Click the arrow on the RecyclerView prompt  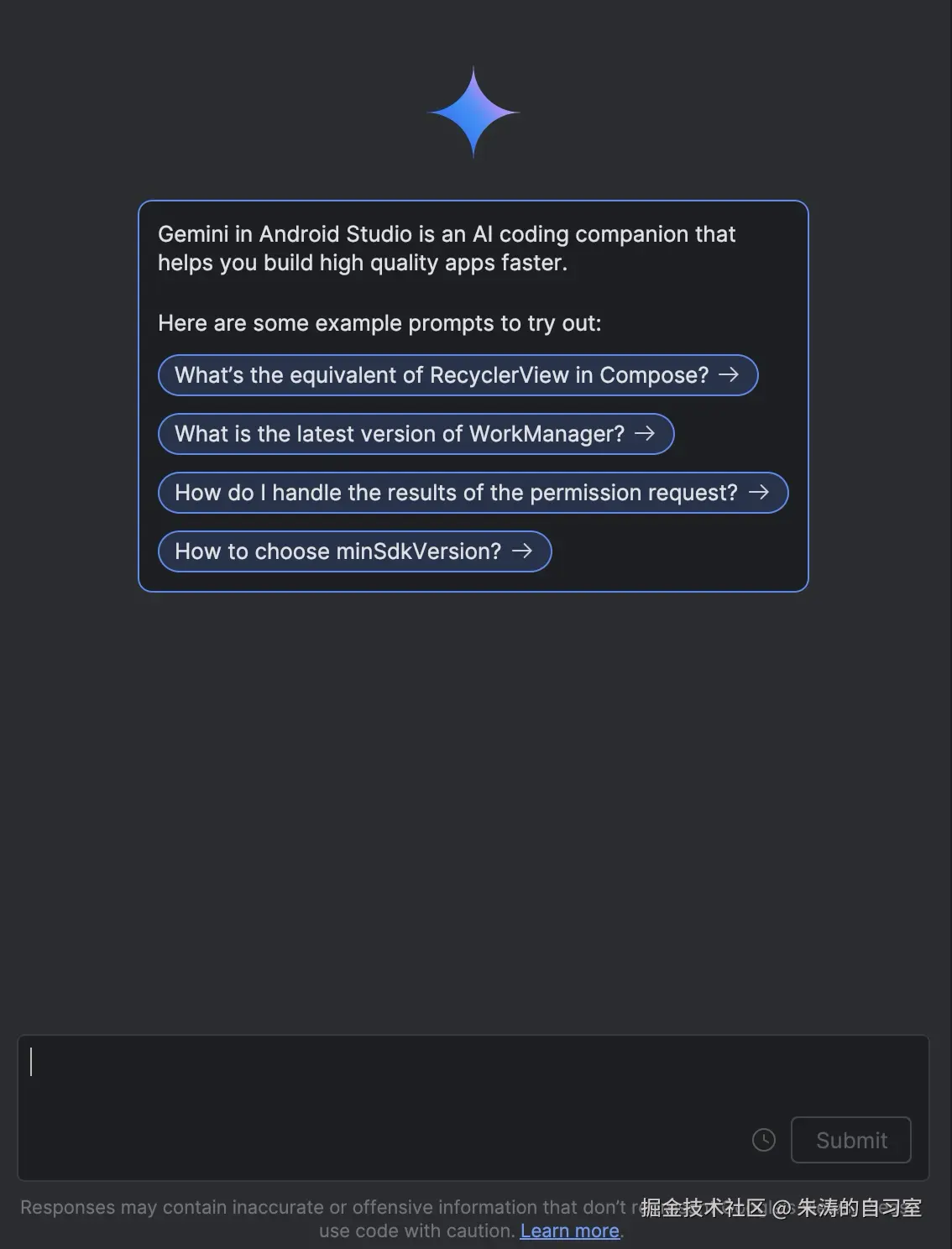729,374
